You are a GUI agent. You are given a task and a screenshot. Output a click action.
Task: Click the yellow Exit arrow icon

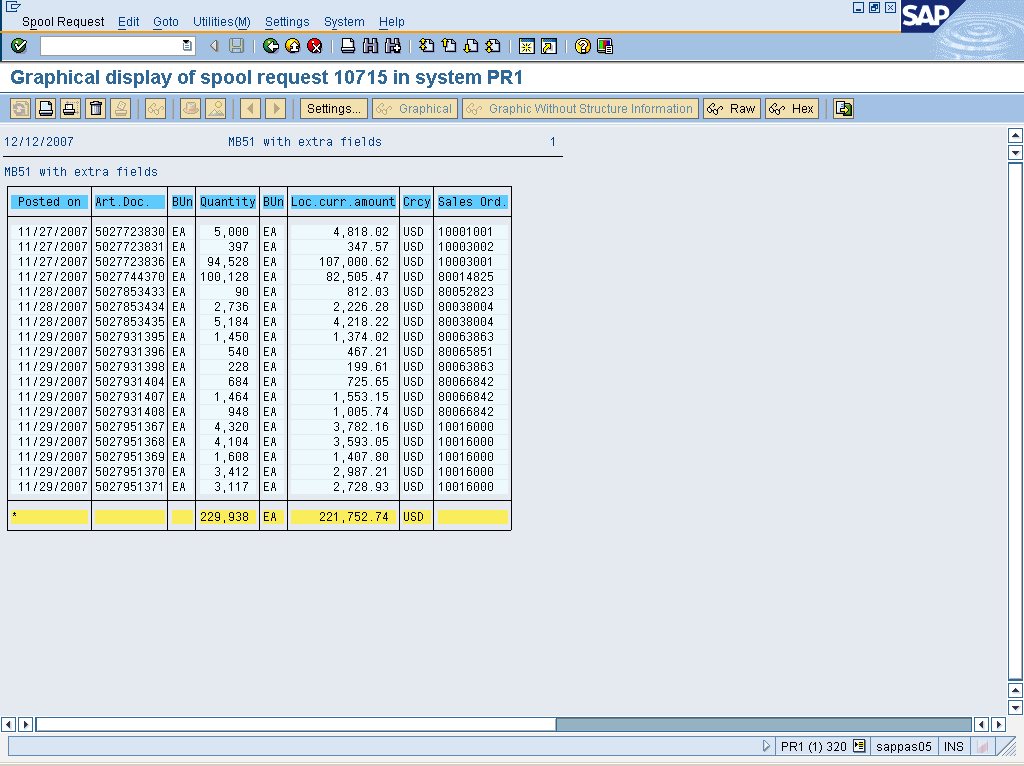click(293, 46)
